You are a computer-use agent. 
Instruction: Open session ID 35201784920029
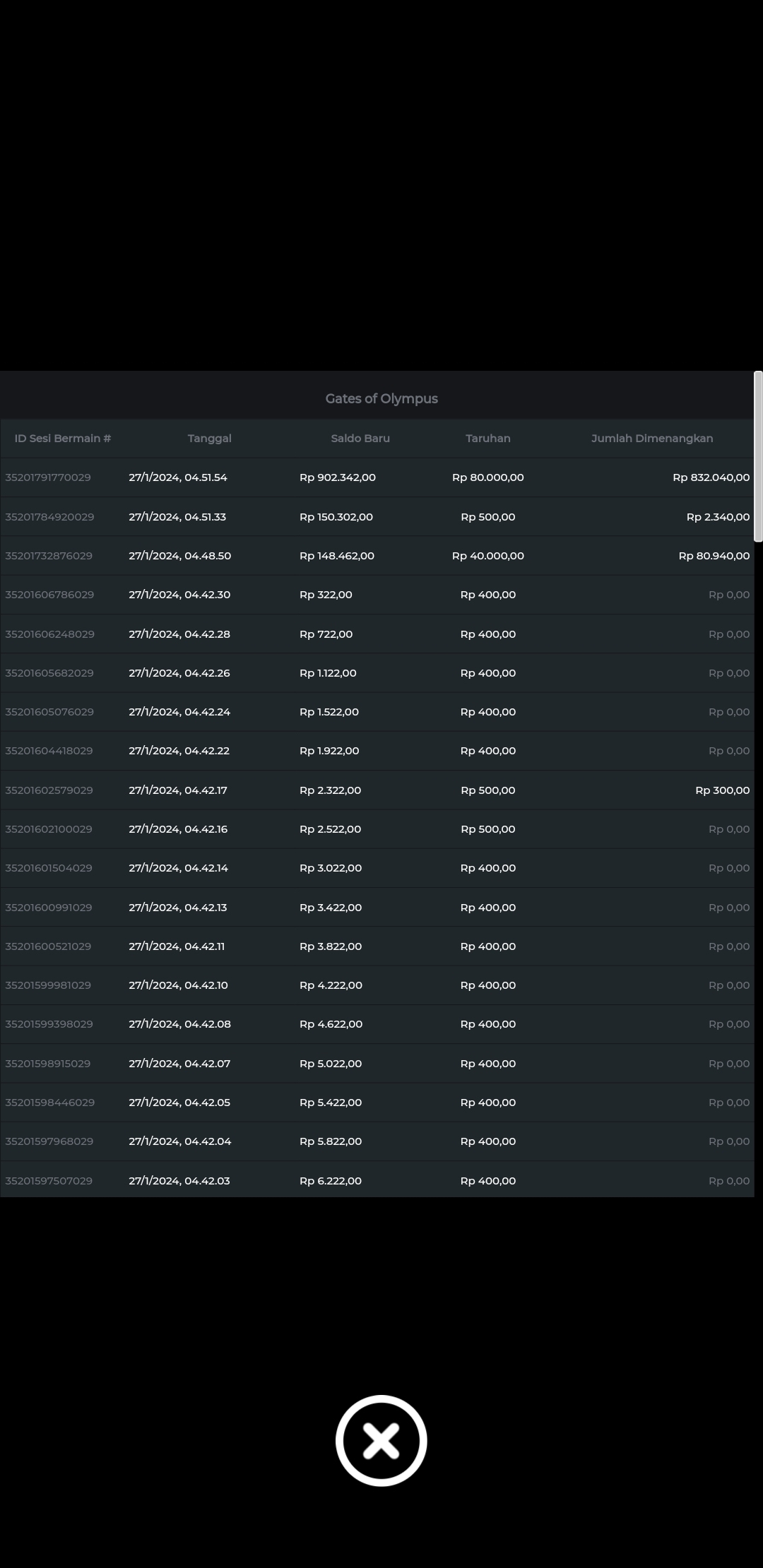click(x=49, y=517)
